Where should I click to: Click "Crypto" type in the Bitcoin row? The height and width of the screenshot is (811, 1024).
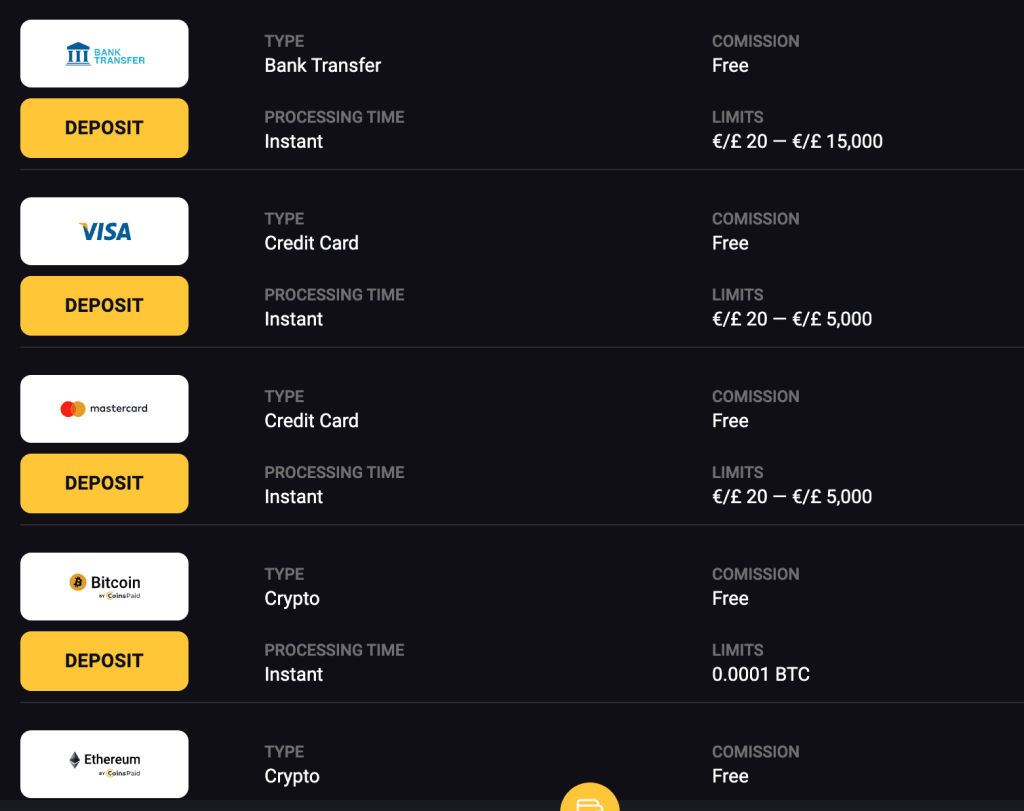tap(292, 599)
